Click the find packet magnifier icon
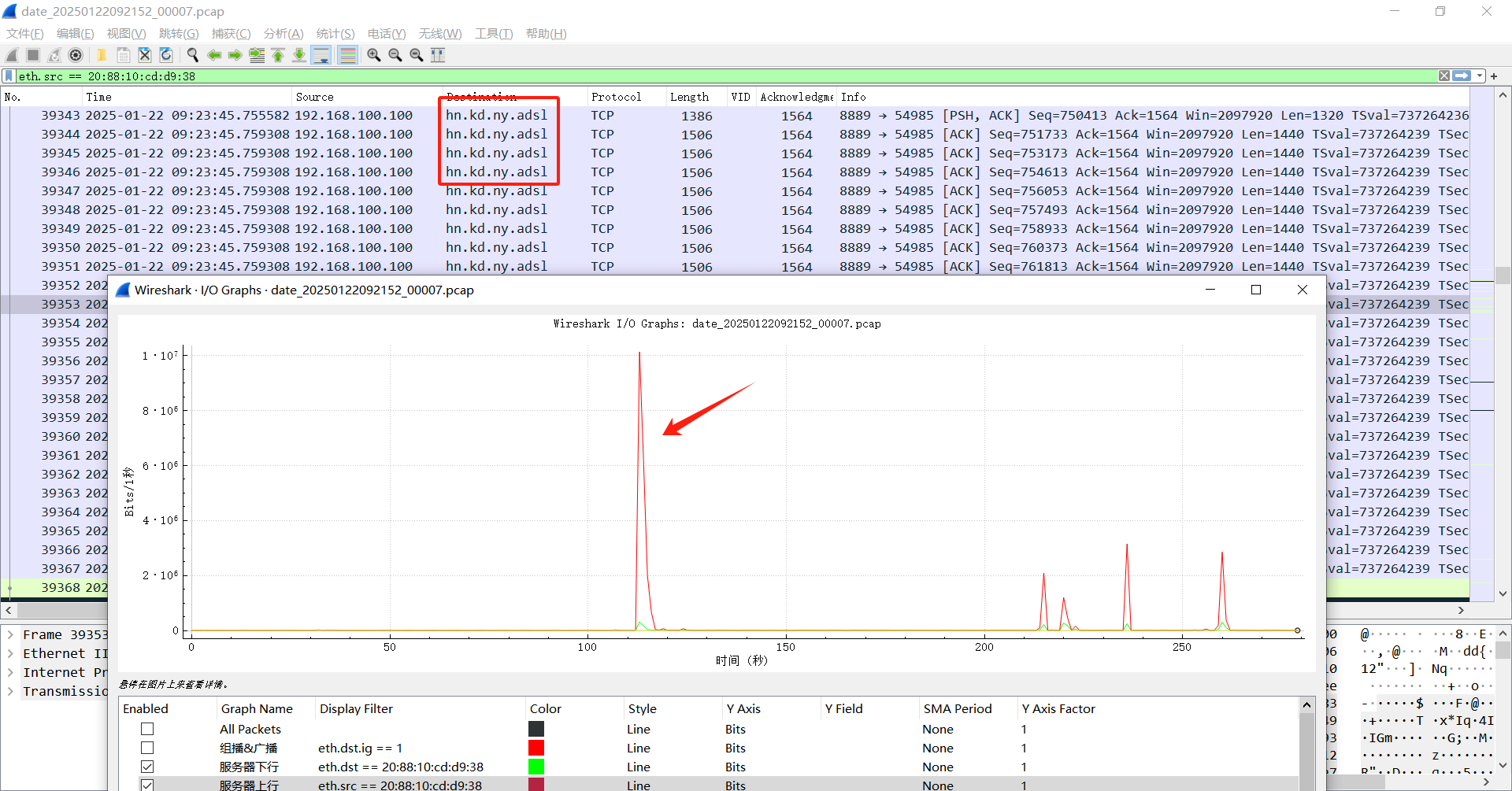 coord(192,55)
